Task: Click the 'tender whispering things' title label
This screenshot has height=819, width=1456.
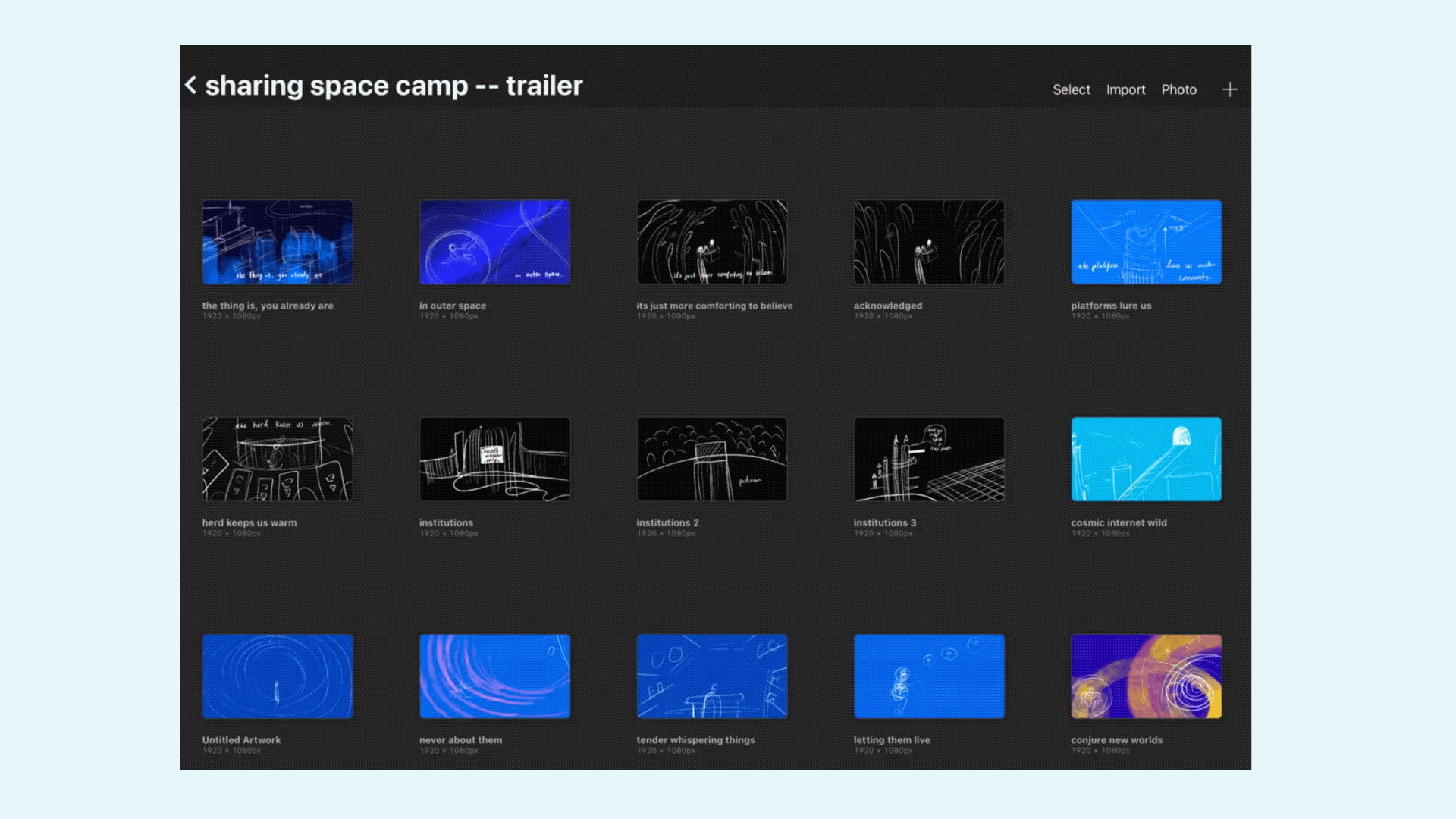Action: coord(695,740)
